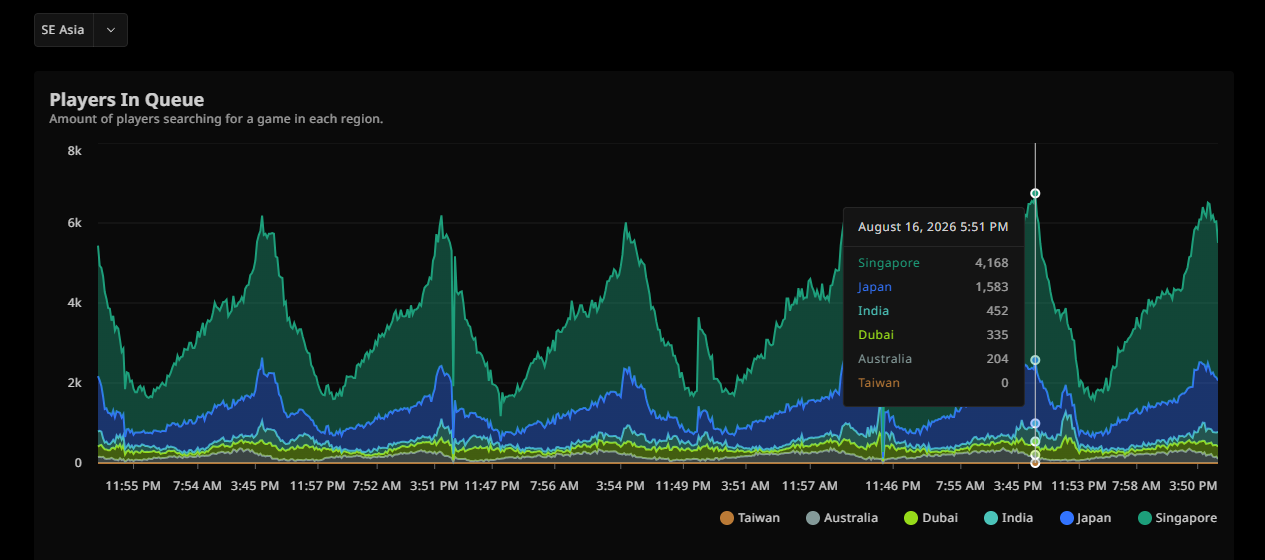Toggle the Japan legend series
The image size is (1265, 560).
click(x=1086, y=518)
